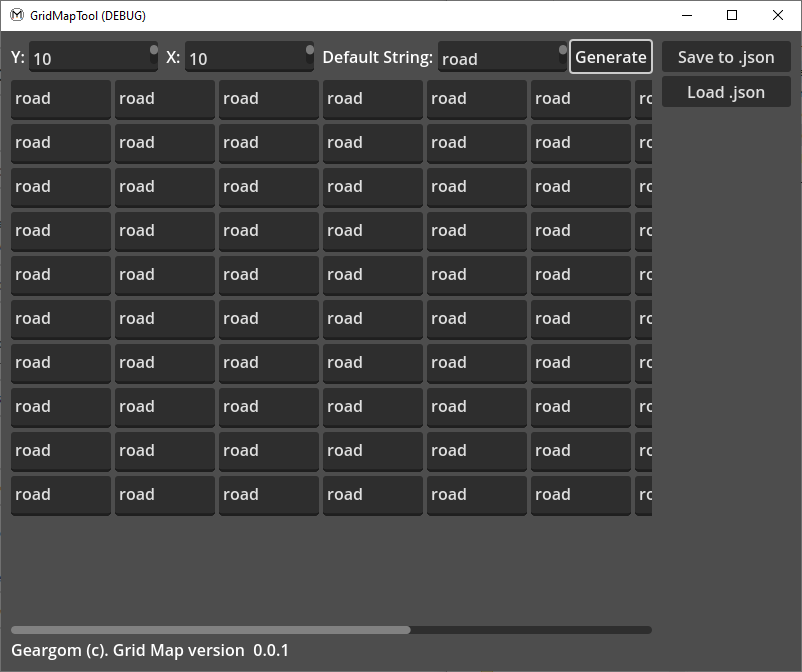This screenshot has width=802, height=672.
Task: Click Save to .json button
Action: click(726, 57)
